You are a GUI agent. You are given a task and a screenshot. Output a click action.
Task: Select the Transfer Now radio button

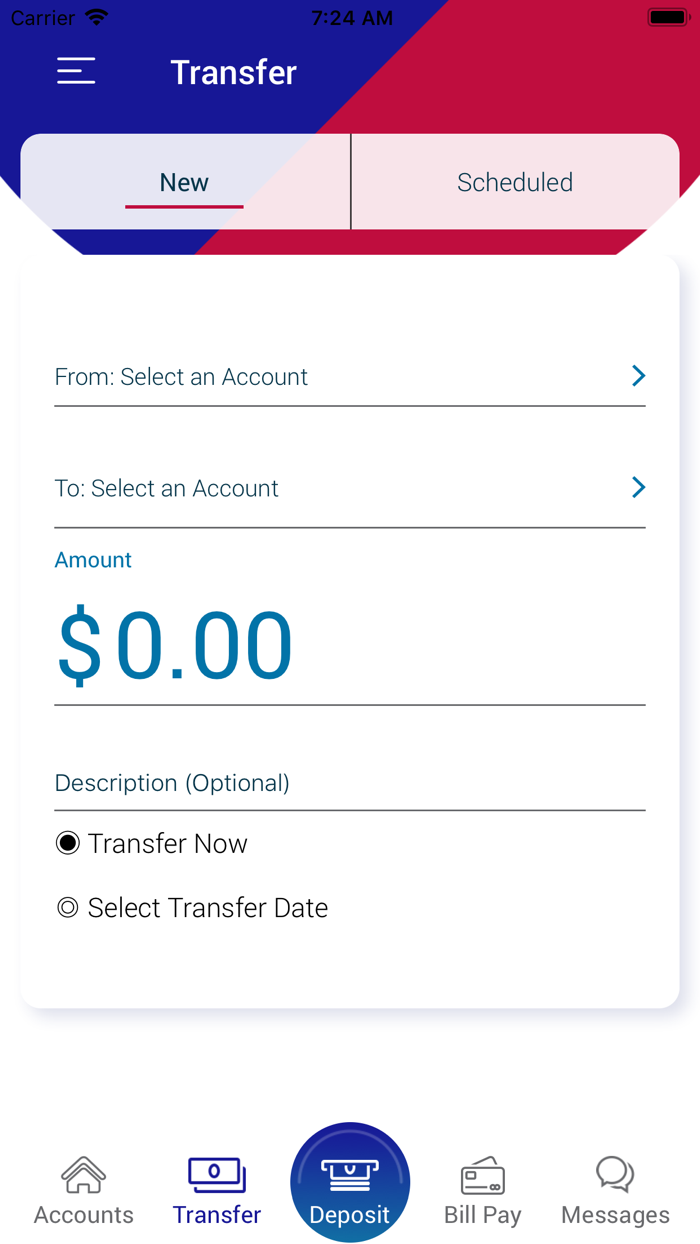pos(67,844)
